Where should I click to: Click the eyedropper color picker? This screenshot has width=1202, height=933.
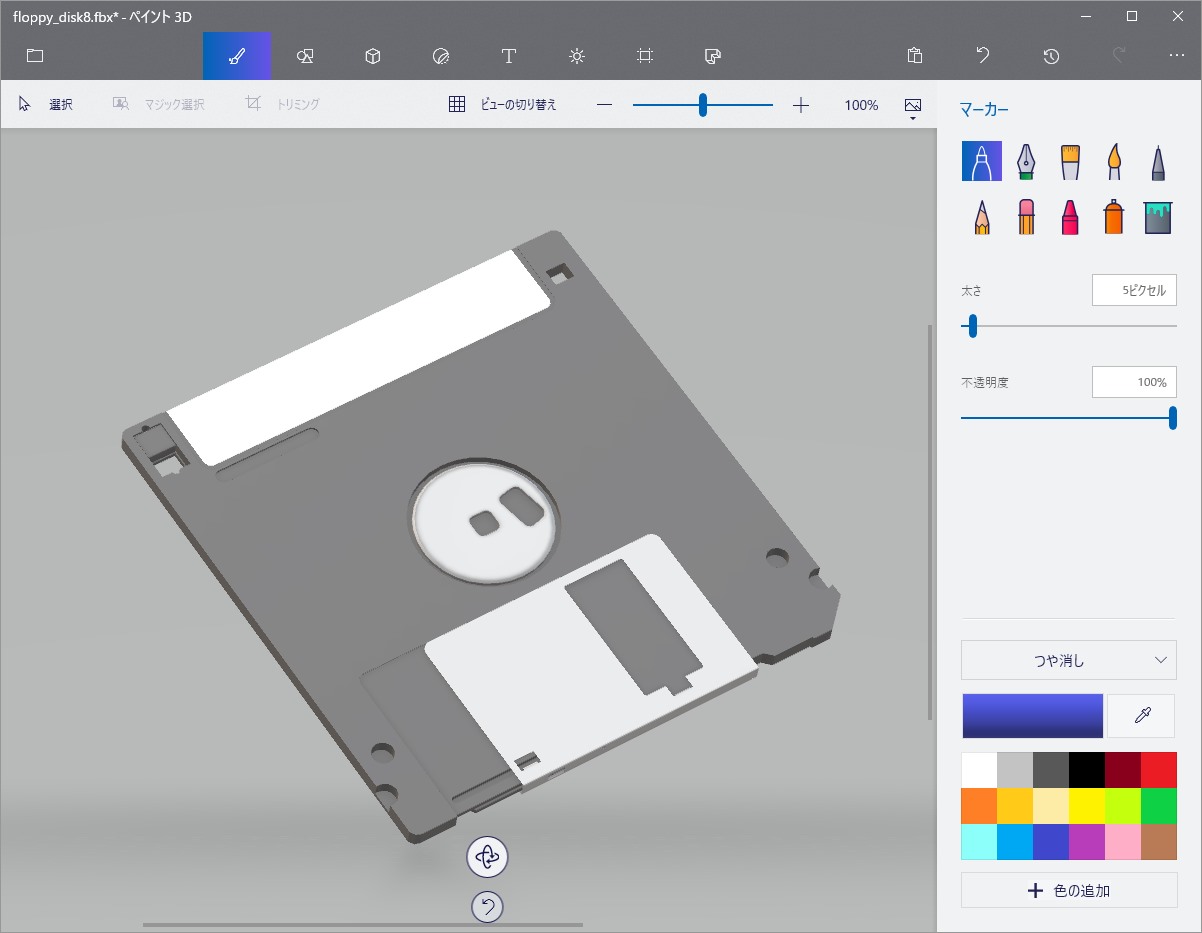1141,715
